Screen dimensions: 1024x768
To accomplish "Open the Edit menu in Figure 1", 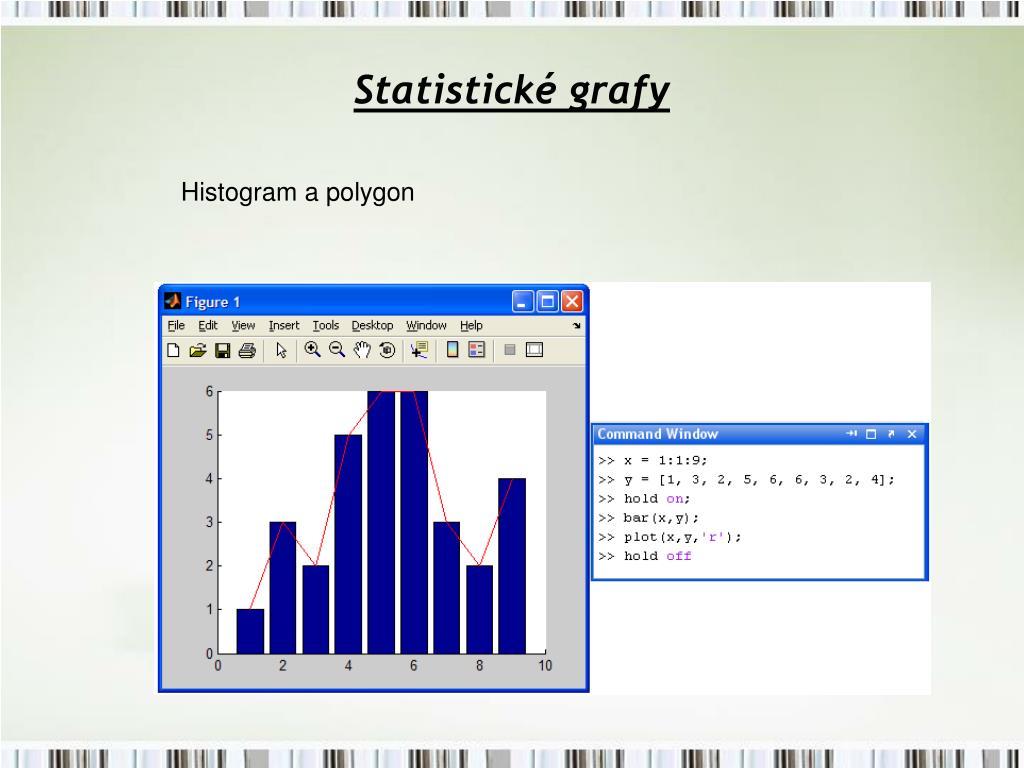I will [208, 325].
